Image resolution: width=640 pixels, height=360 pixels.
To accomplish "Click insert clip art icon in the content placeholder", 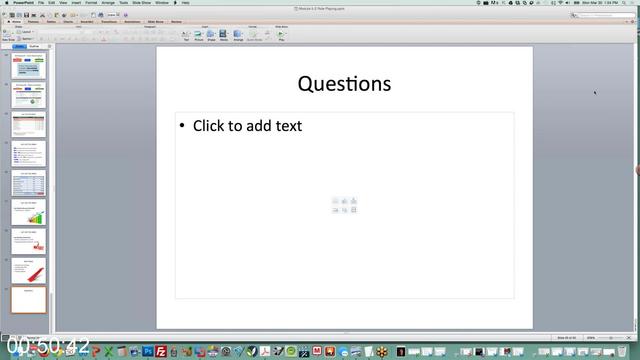I will point(344,210).
